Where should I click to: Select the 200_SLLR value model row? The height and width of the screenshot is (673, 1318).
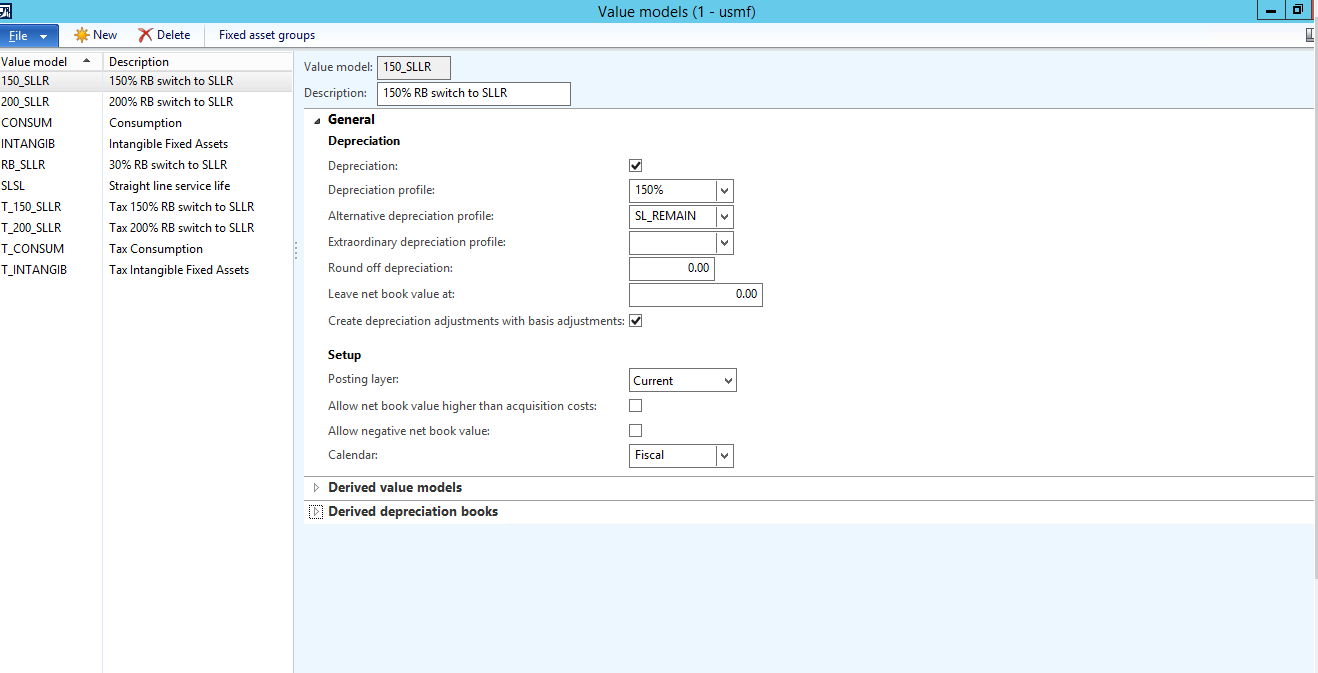click(146, 102)
